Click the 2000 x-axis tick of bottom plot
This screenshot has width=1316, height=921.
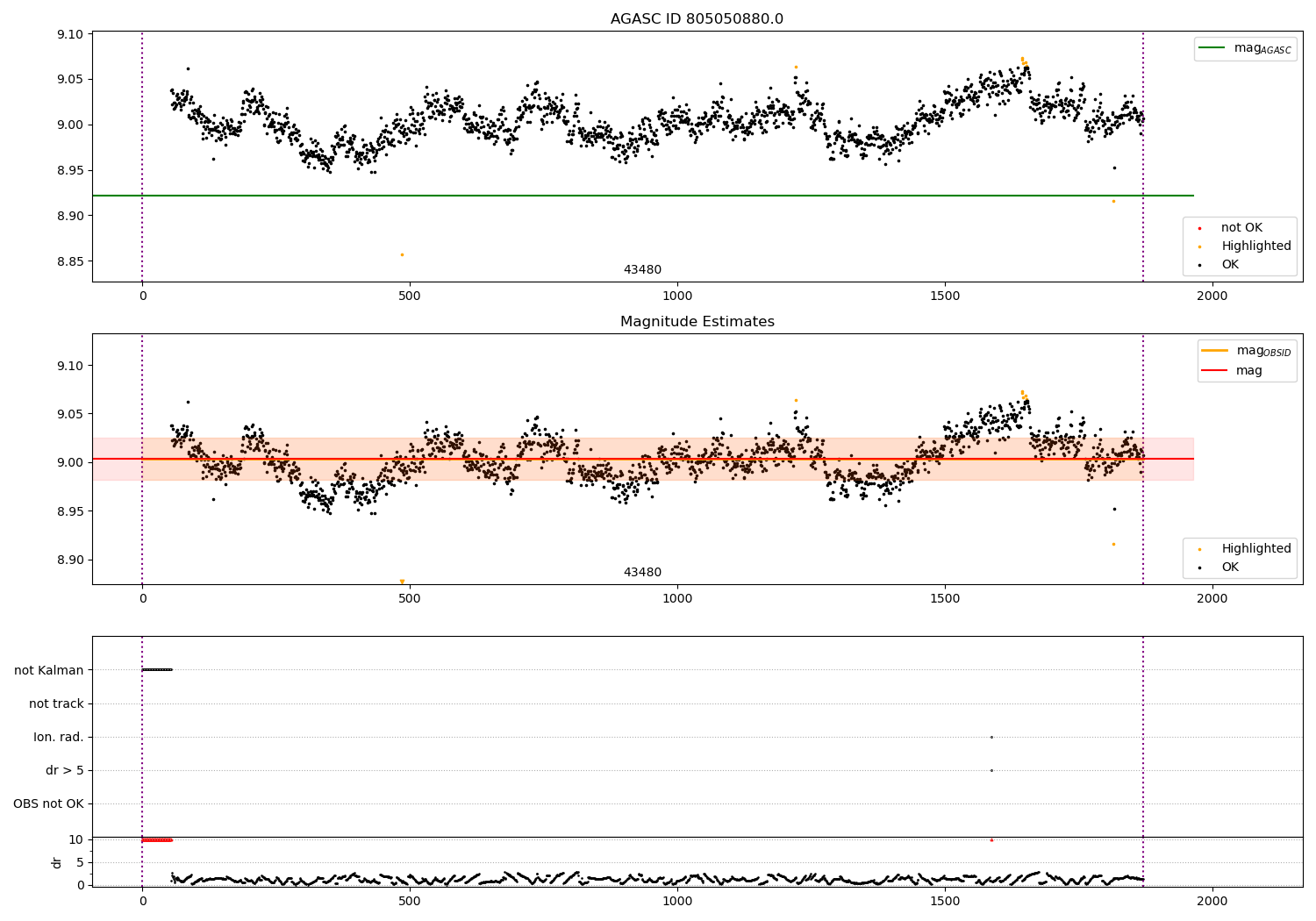1212,901
